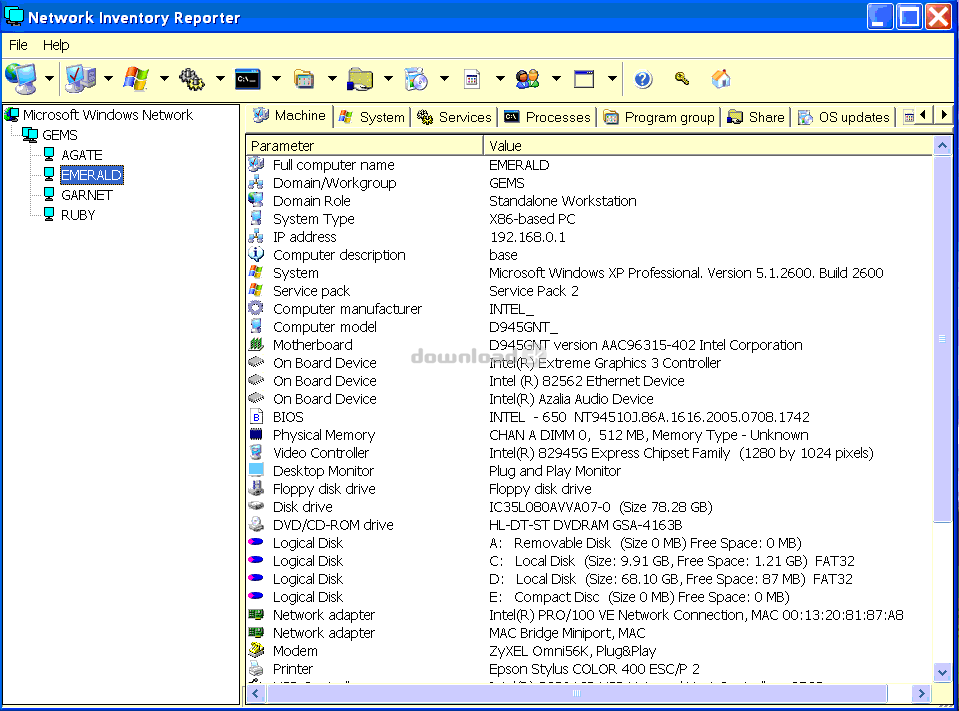Open help with the blue question mark icon
The width and height of the screenshot is (959, 711).
coord(643,79)
